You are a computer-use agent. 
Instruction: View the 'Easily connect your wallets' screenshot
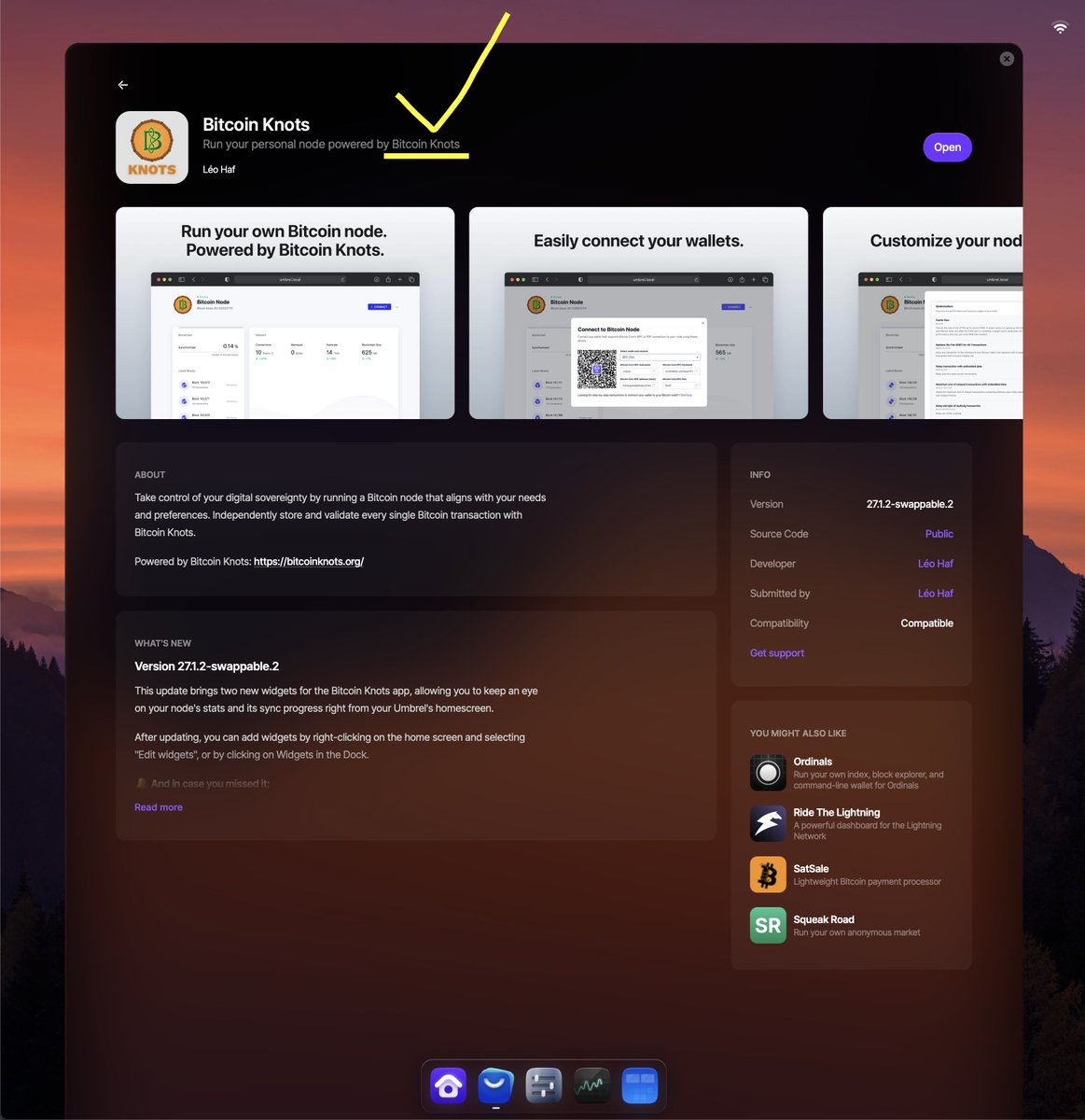coord(638,313)
